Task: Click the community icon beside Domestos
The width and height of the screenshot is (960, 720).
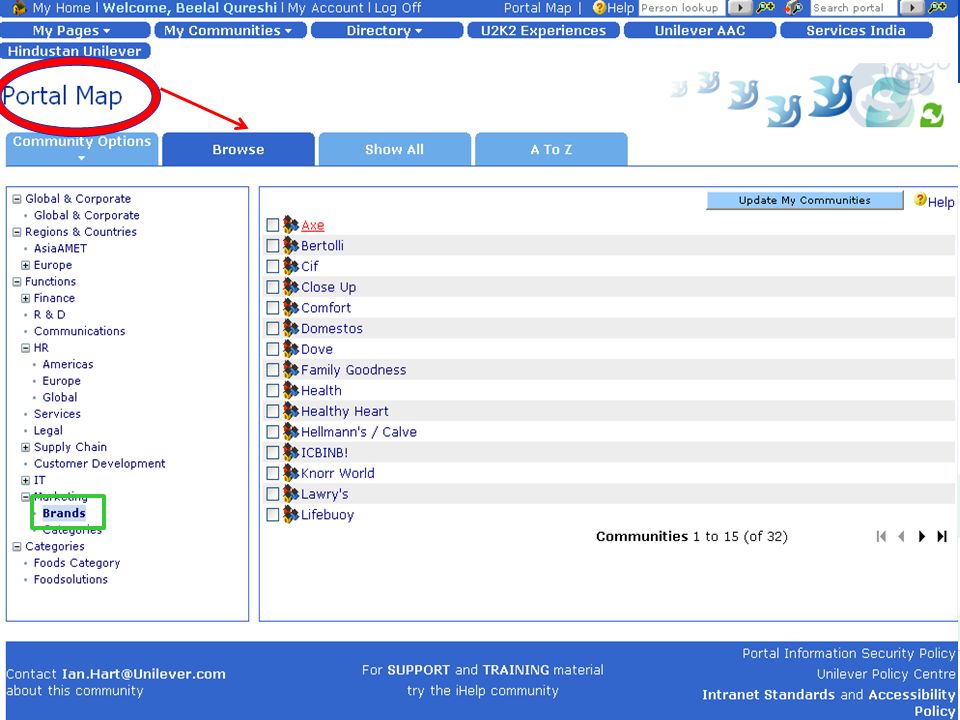Action: pos(290,328)
